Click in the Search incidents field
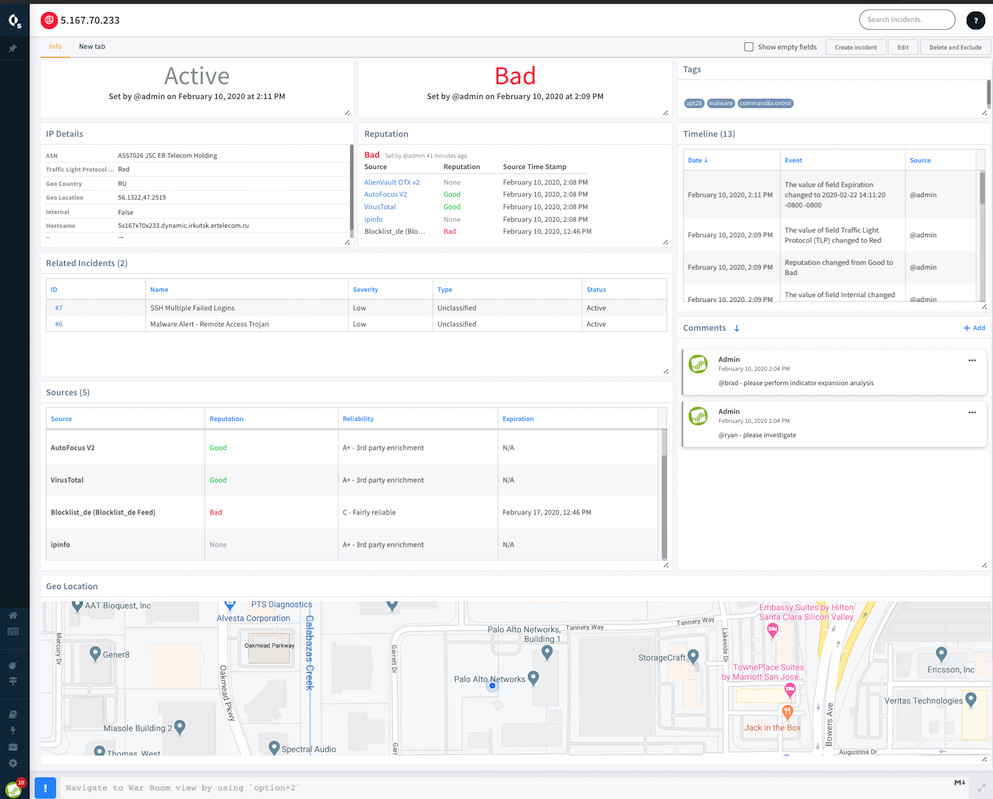The height and width of the screenshot is (799, 993). (906, 20)
